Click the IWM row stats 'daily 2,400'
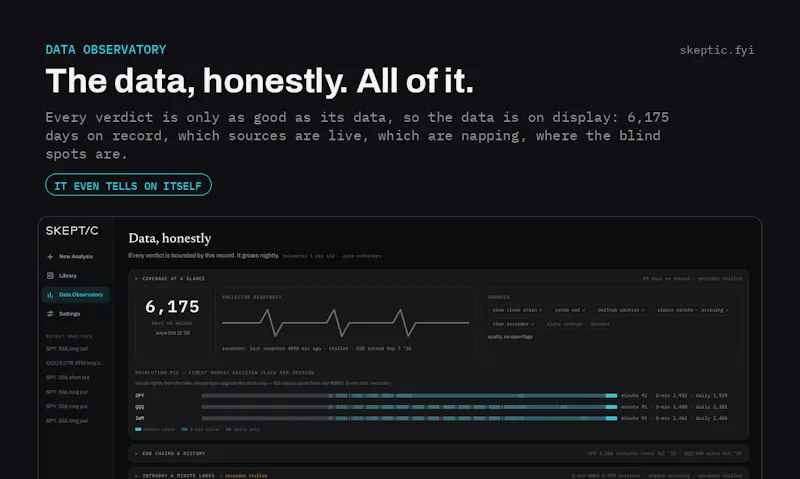 (x=712, y=418)
